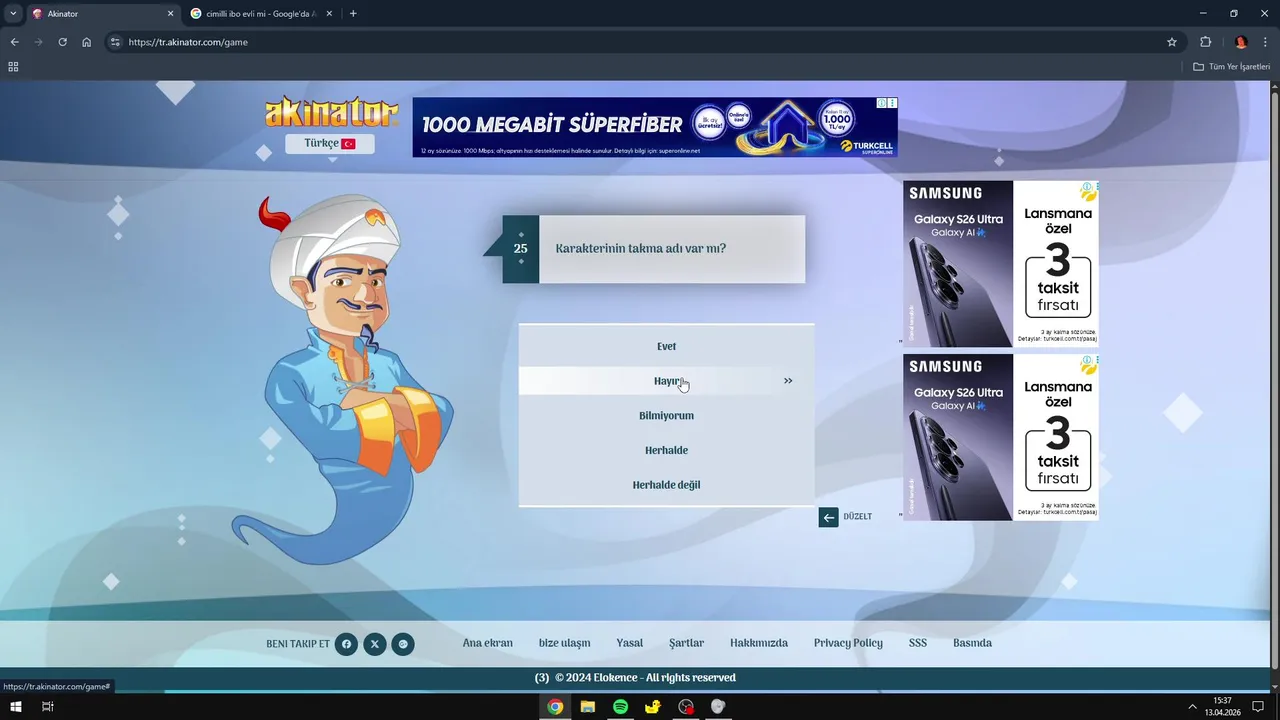Open the yellow duck taskbar app
The width and height of the screenshot is (1280, 720).
coord(653,706)
